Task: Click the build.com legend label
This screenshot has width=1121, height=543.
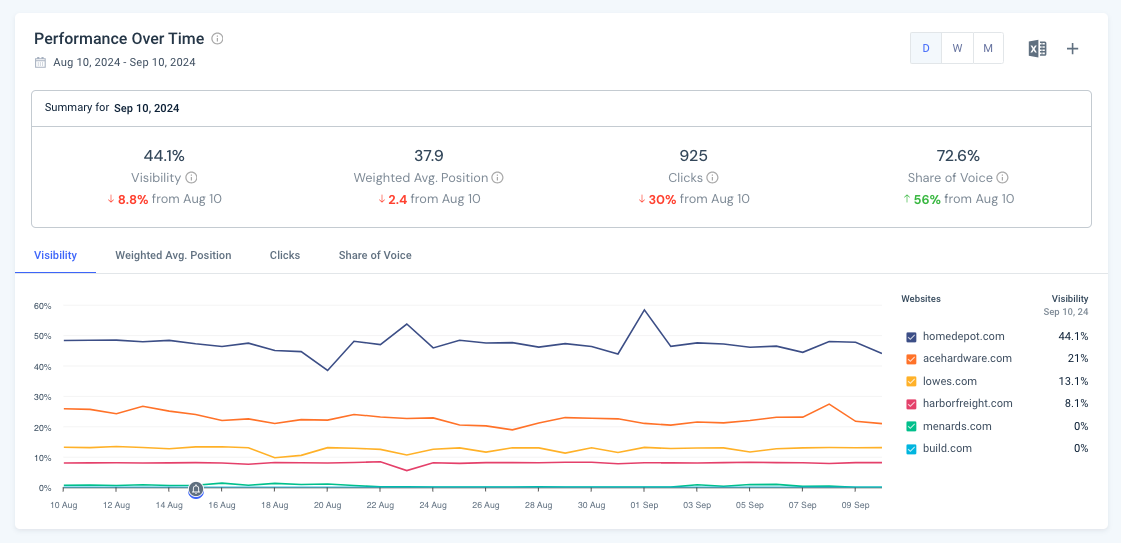Action: click(947, 449)
